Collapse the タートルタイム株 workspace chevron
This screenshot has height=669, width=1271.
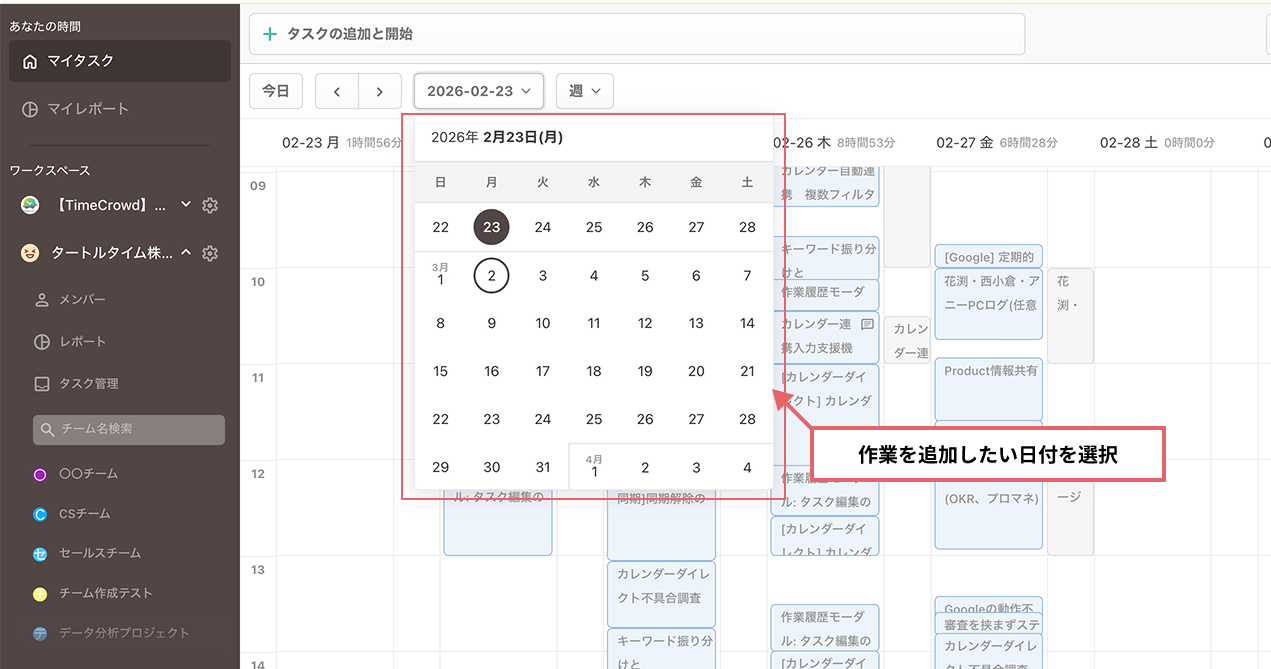[x=186, y=254]
